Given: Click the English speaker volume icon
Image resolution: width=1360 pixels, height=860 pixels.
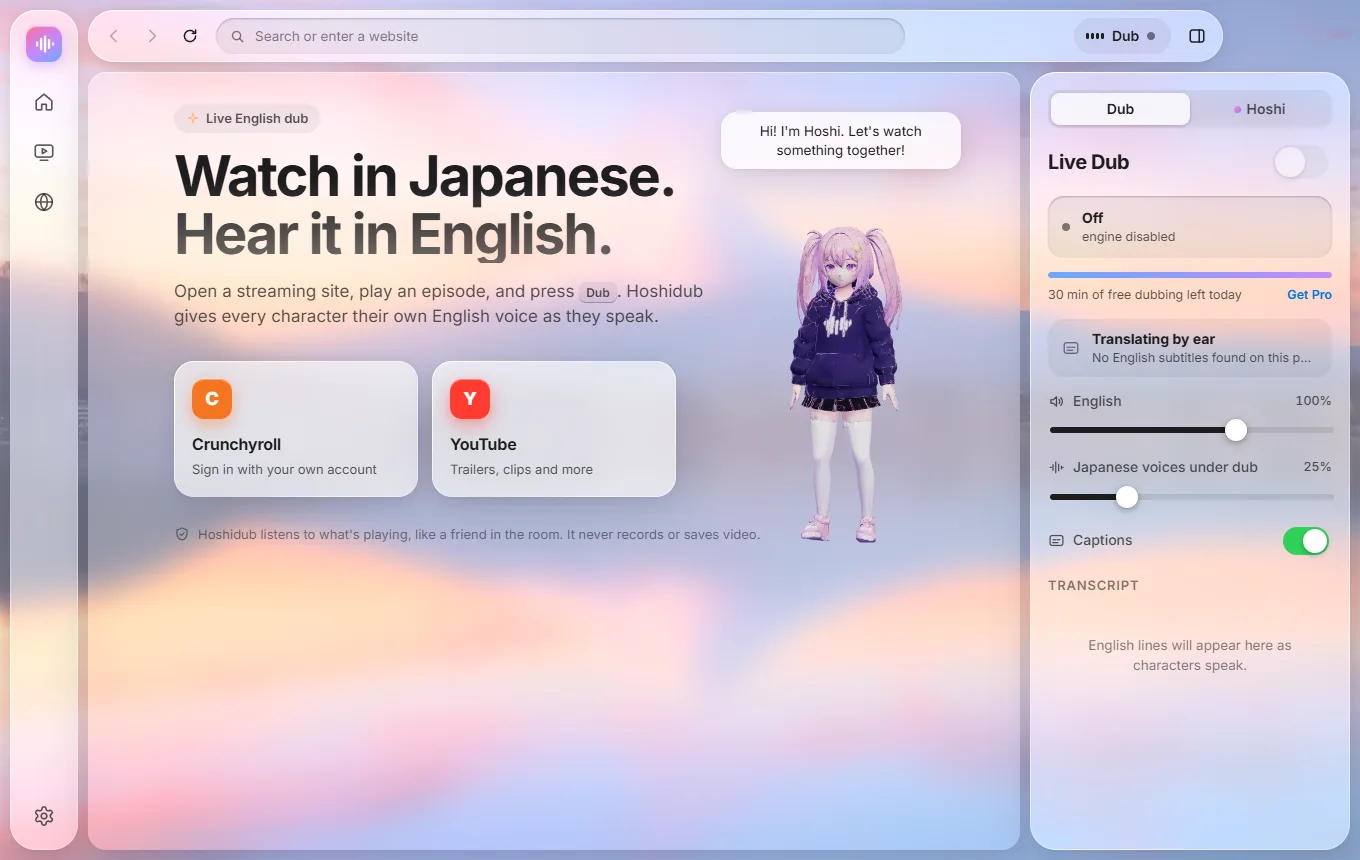Looking at the screenshot, I should (x=1057, y=401).
